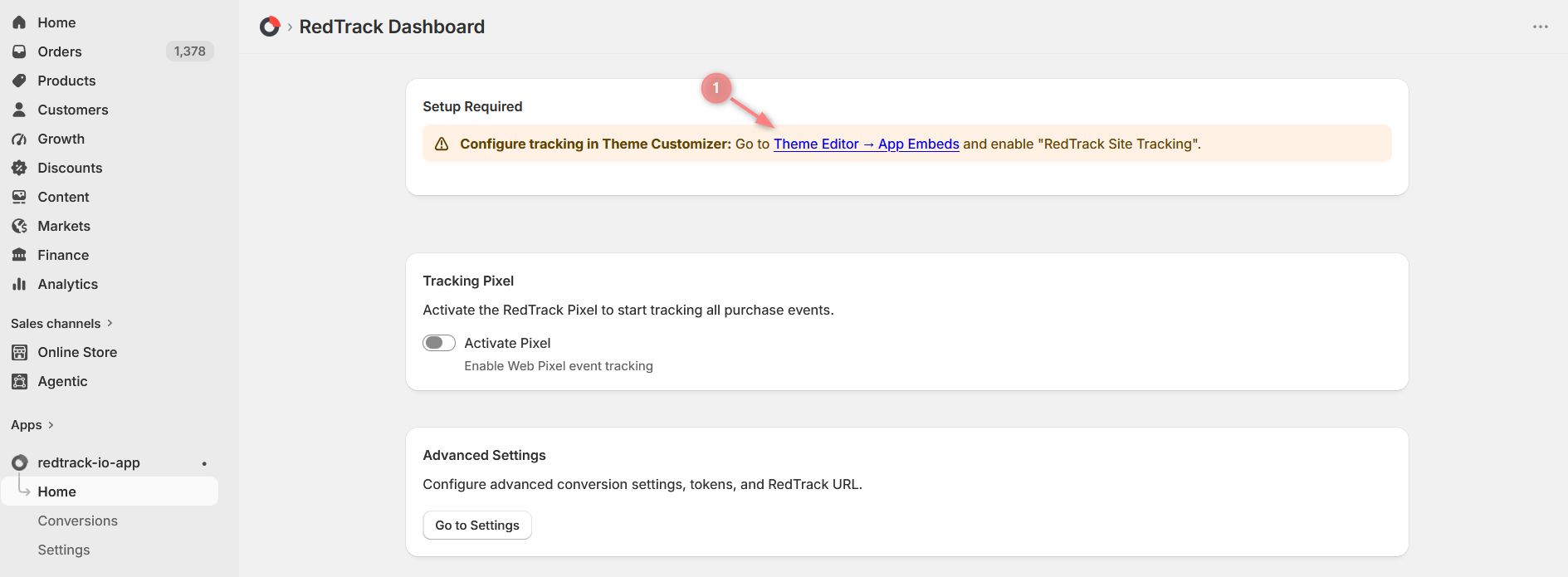The width and height of the screenshot is (1568, 577).
Task: Click the Go to Settings button
Action: (477, 526)
